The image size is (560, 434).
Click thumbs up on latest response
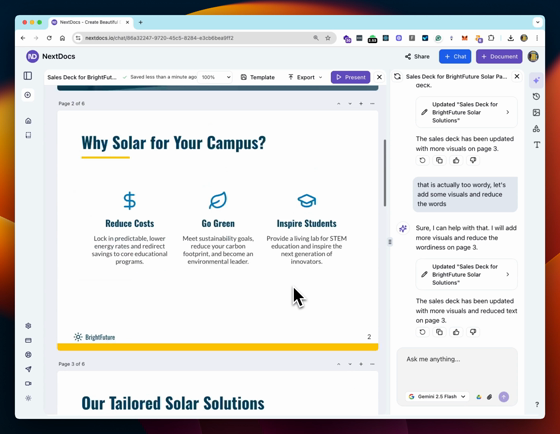456,332
